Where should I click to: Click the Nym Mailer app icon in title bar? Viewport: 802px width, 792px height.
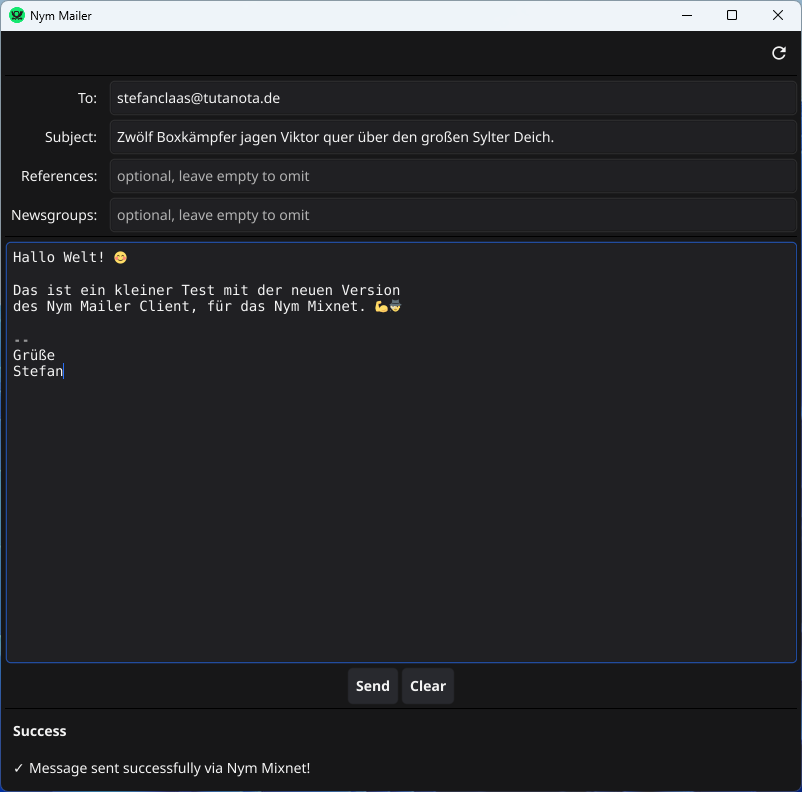[x=17, y=15]
